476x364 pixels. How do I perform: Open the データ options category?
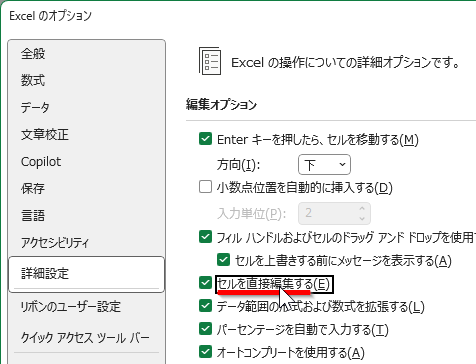(87, 108)
